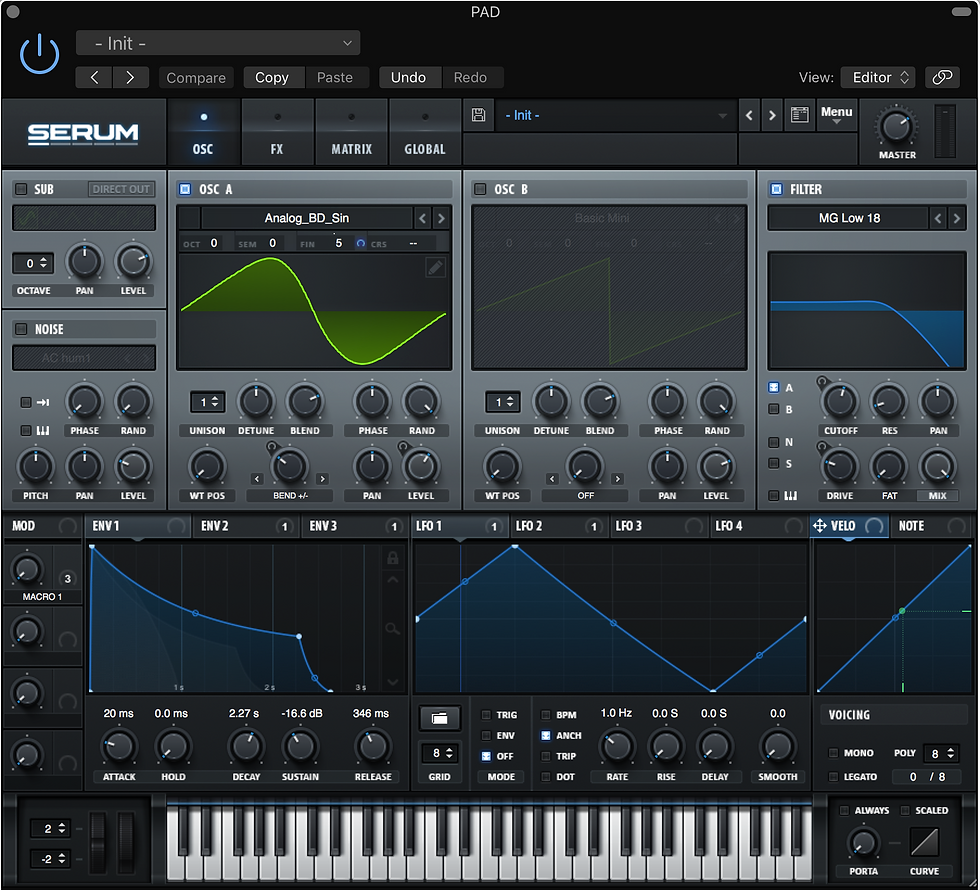Load previous Serum preset arrow
The image size is (980, 890).
[x=749, y=115]
